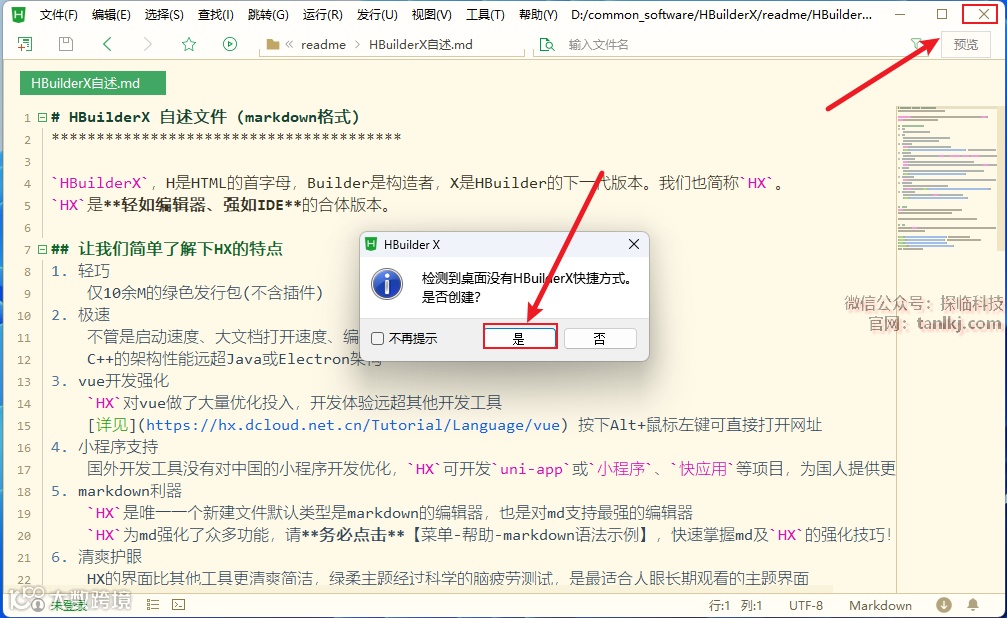
Task: Open the 查找(I) menu
Action: pyautogui.click(x=216, y=14)
